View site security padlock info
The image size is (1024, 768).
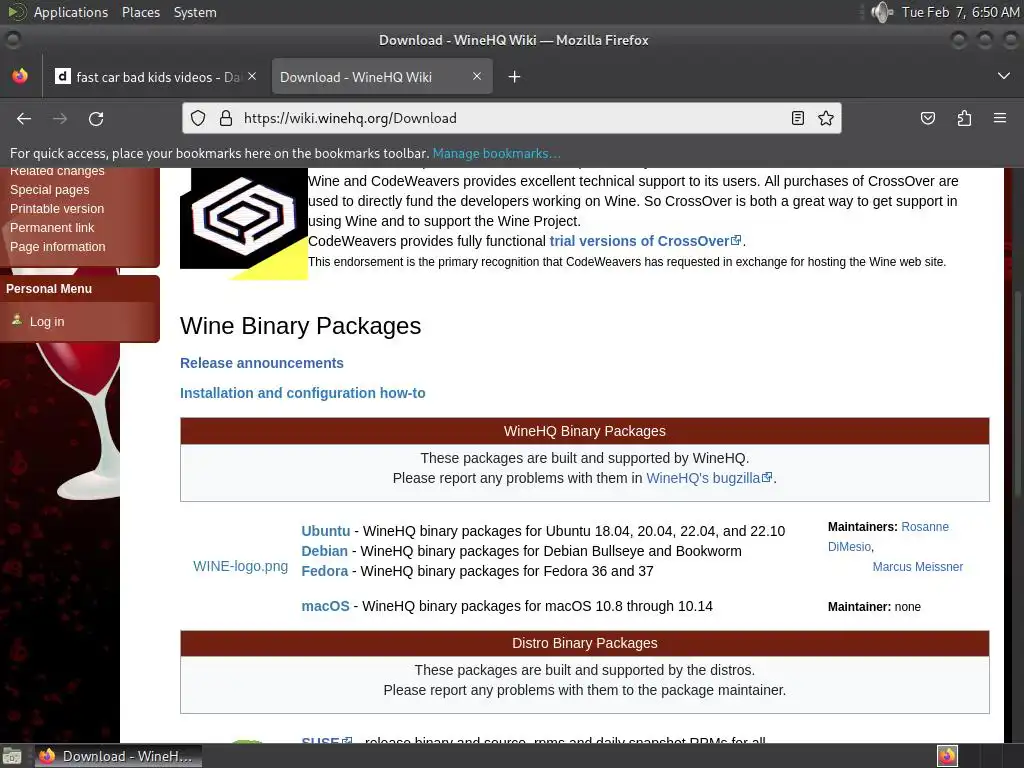click(226, 118)
